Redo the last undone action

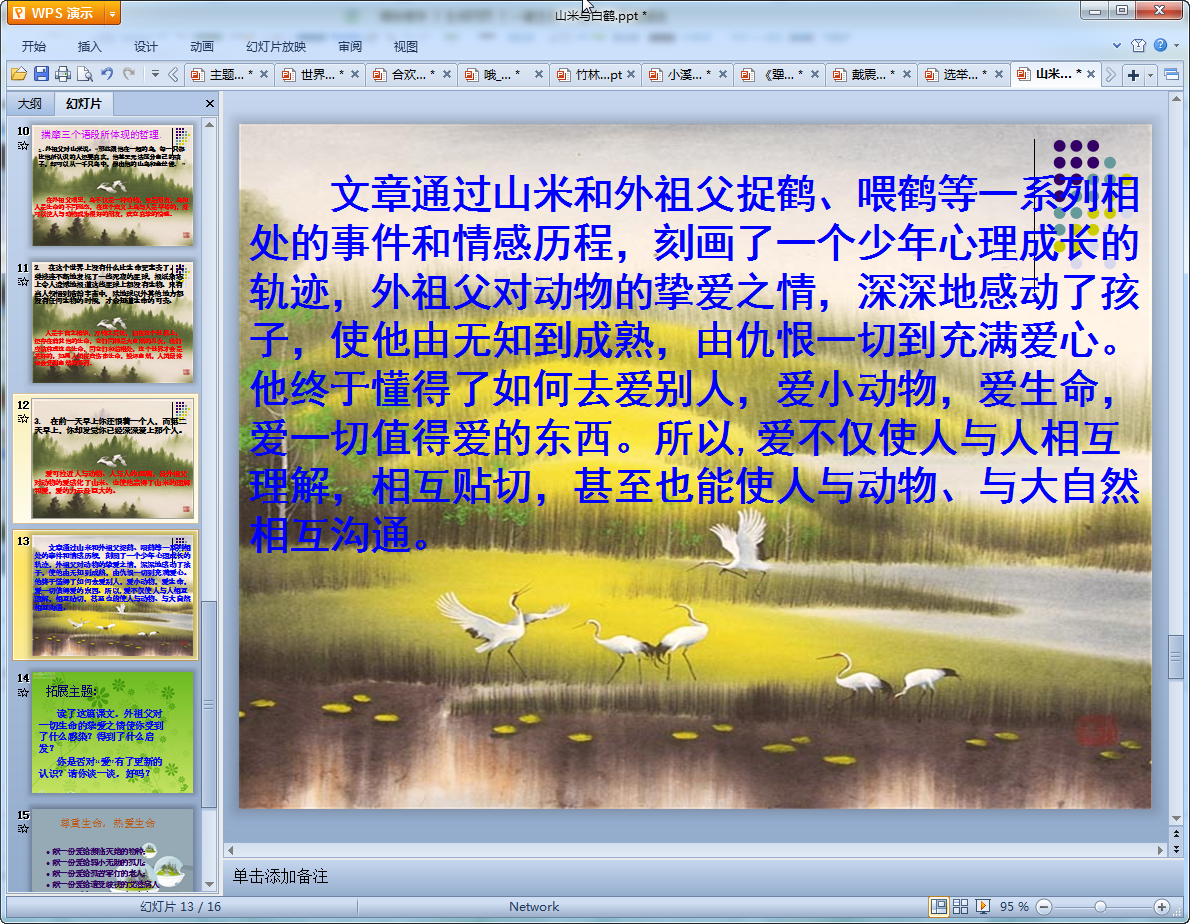[129, 74]
